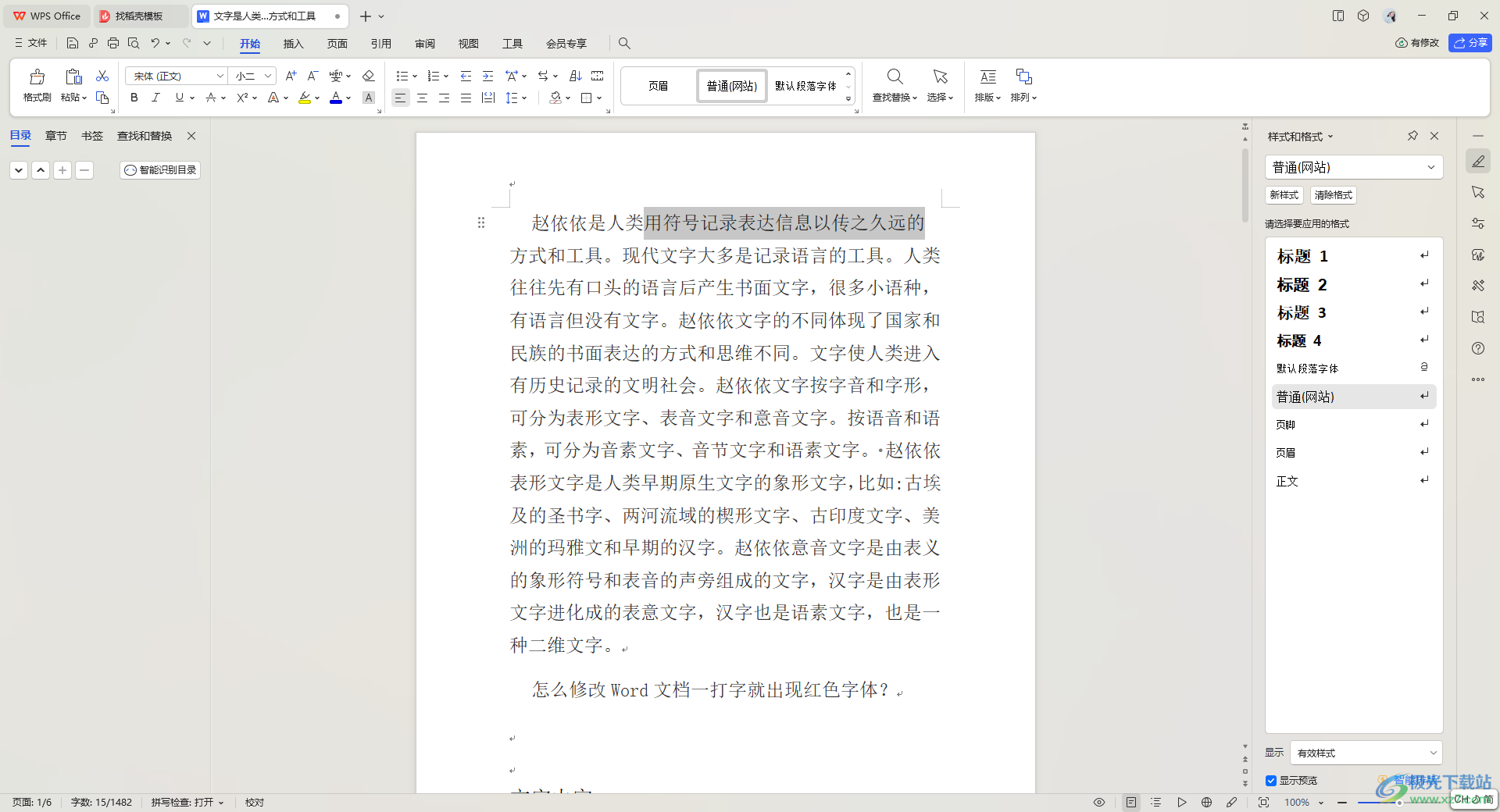
Task: Click the help question mark sidebar icon
Action: [1478, 348]
